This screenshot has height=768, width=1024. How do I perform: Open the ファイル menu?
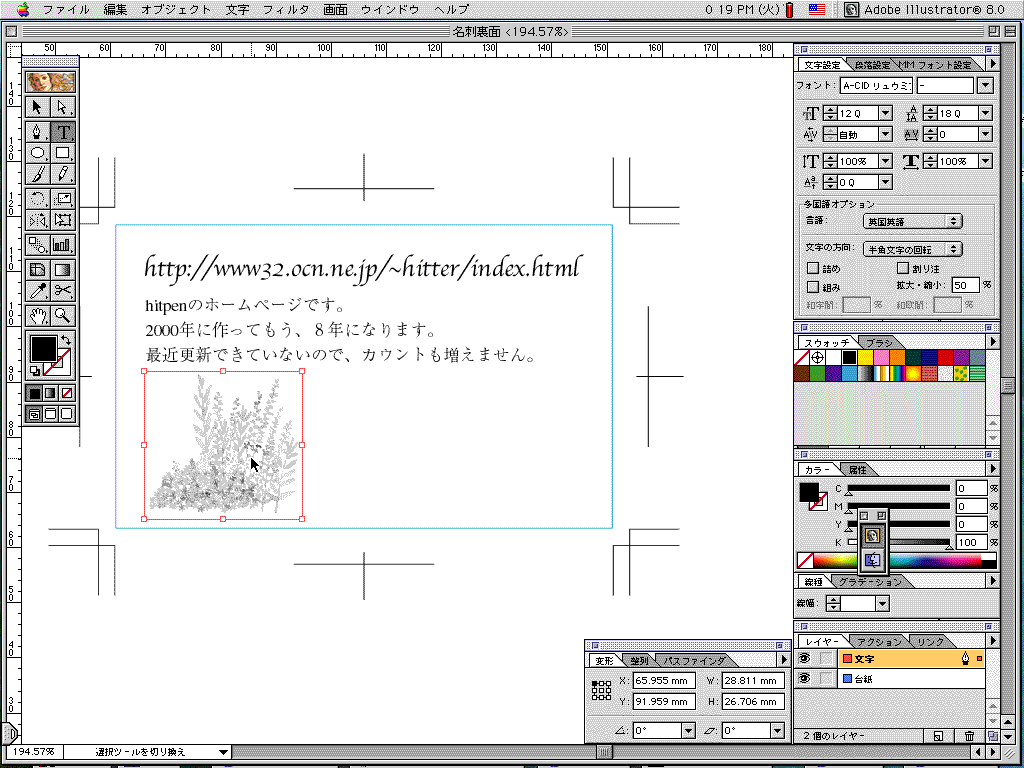pyautogui.click(x=66, y=10)
